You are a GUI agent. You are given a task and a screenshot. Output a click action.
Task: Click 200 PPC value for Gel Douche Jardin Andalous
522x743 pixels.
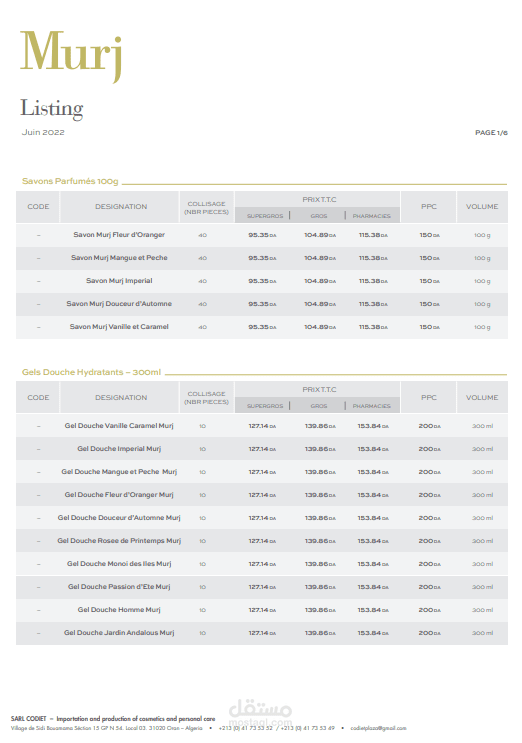tap(429, 633)
